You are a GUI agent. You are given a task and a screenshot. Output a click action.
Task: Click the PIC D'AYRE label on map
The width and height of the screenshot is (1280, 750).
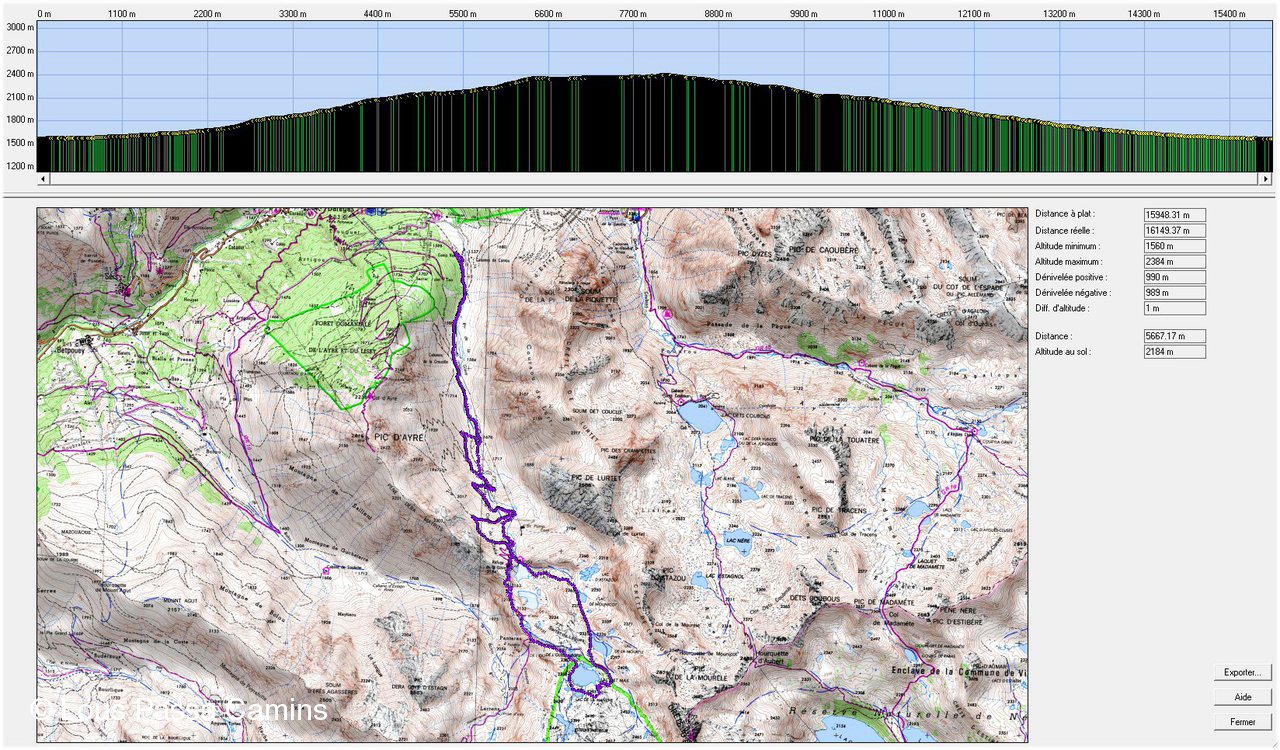(394, 437)
